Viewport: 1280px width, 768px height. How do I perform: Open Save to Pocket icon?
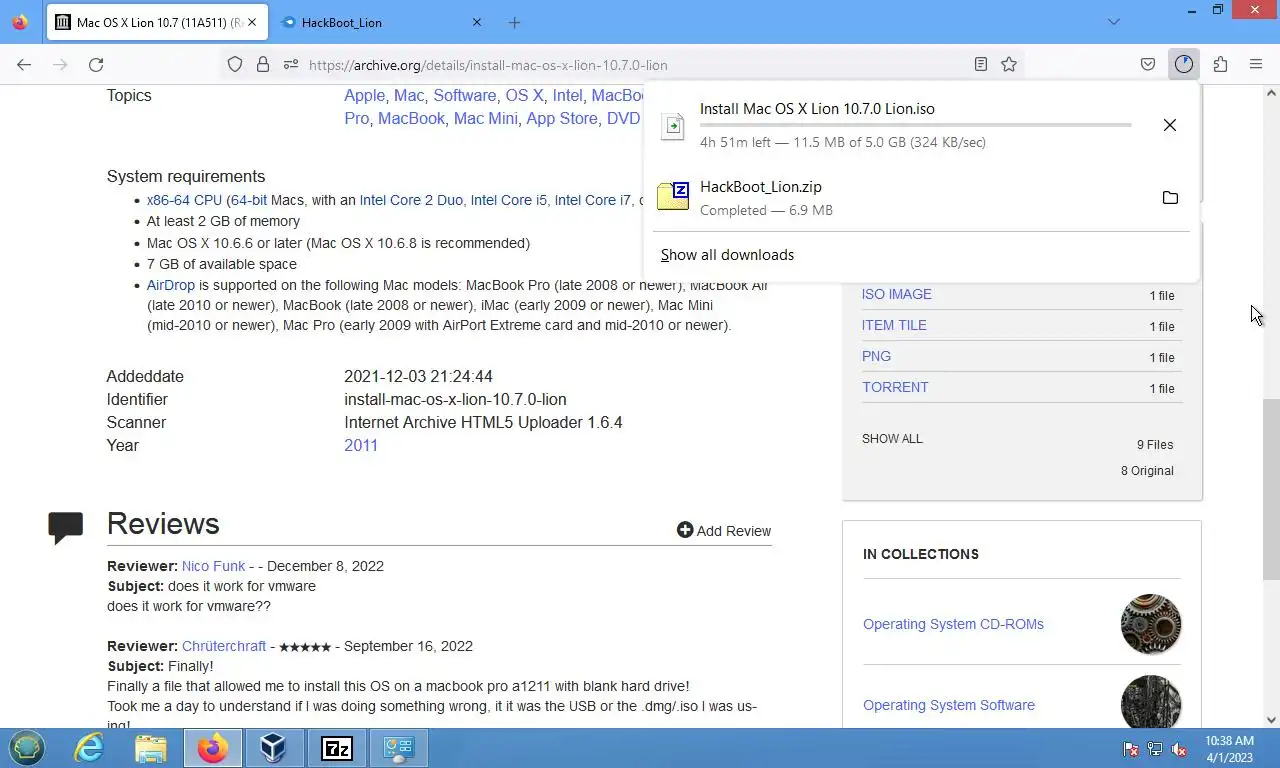tap(1148, 64)
